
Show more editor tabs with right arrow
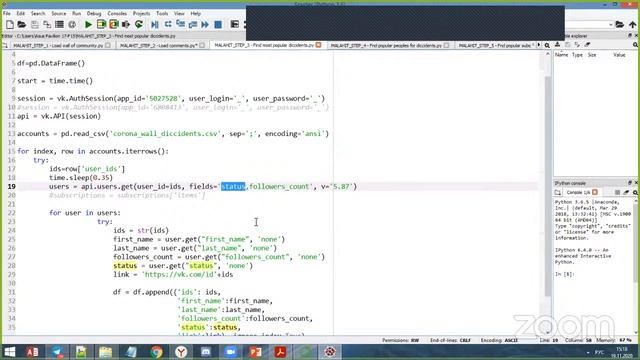coord(539,45)
